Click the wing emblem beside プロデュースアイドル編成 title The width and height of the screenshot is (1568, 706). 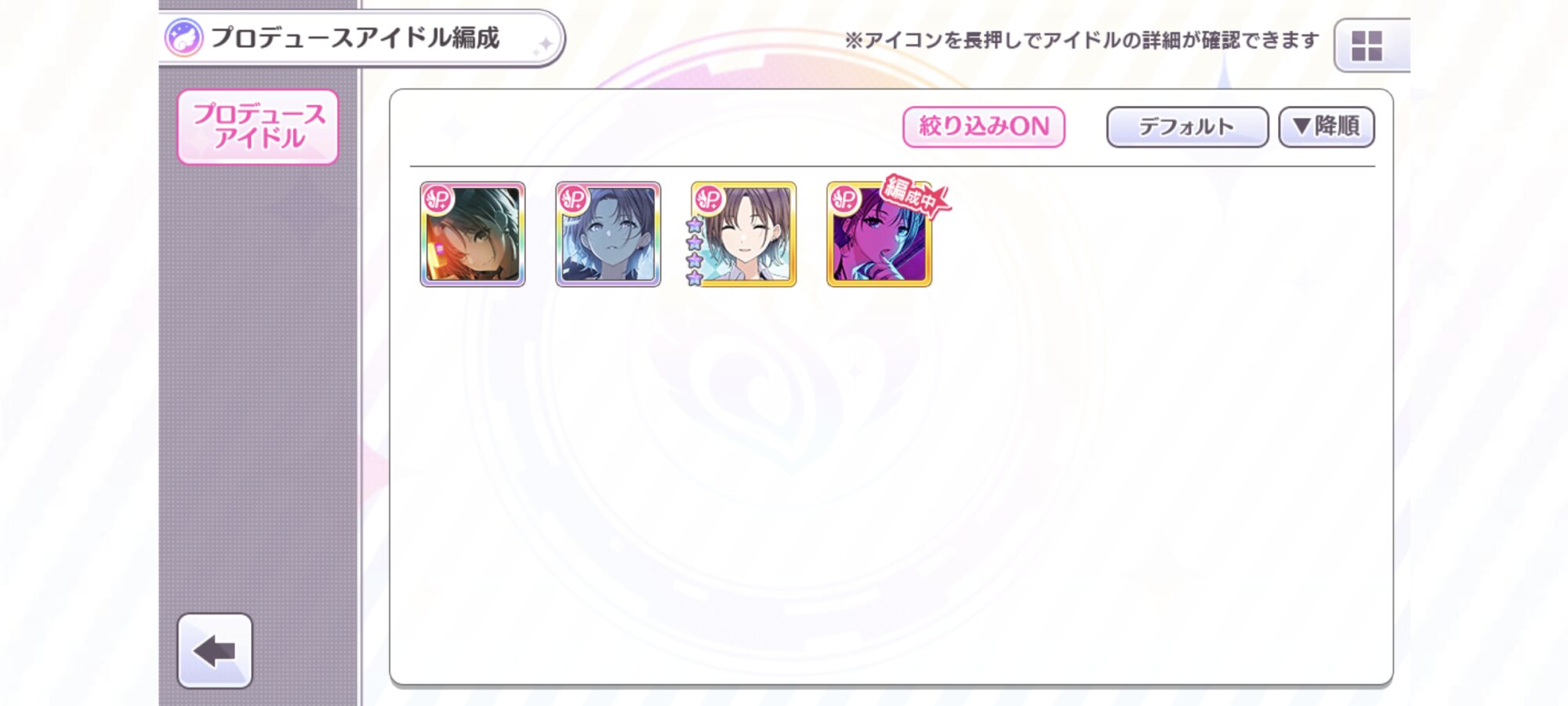[x=184, y=38]
